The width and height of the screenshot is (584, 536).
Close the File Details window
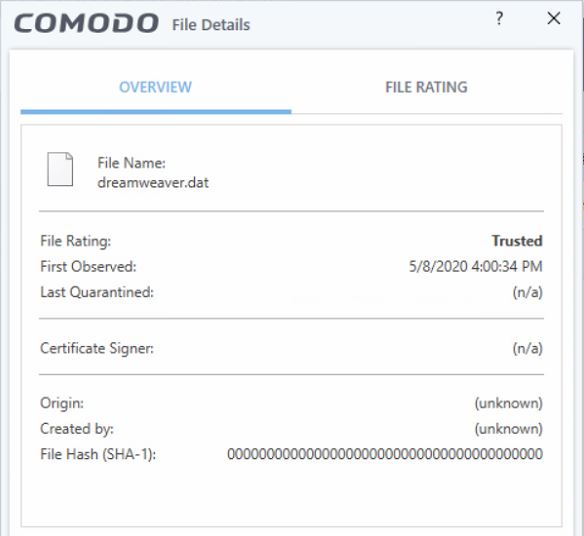click(554, 18)
